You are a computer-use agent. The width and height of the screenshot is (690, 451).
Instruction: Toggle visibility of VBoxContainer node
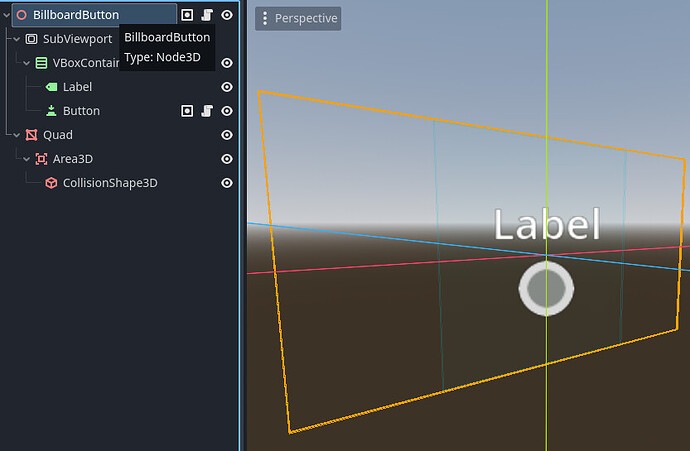pyautogui.click(x=227, y=63)
